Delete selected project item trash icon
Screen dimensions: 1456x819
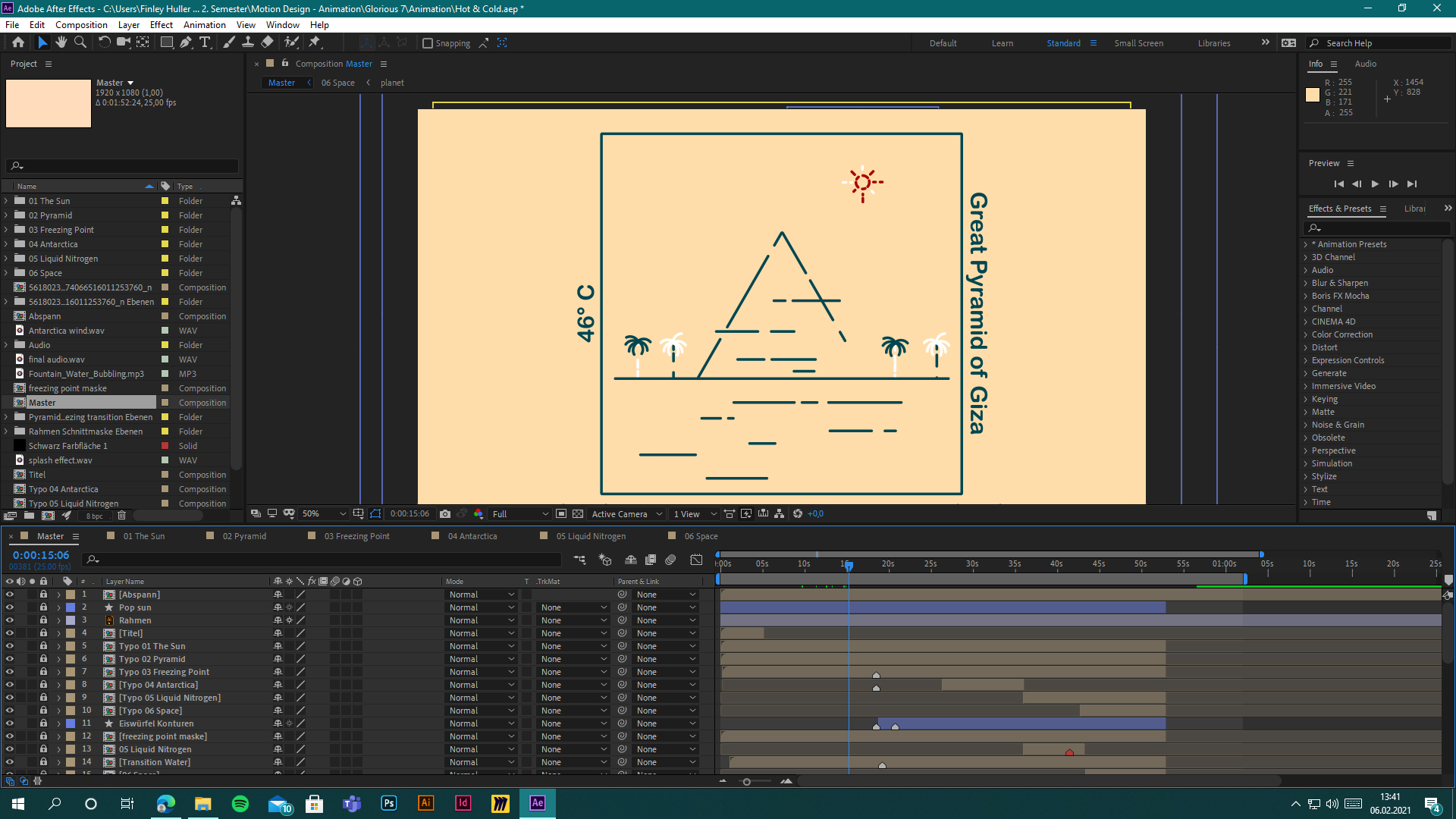tap(121, 516)
